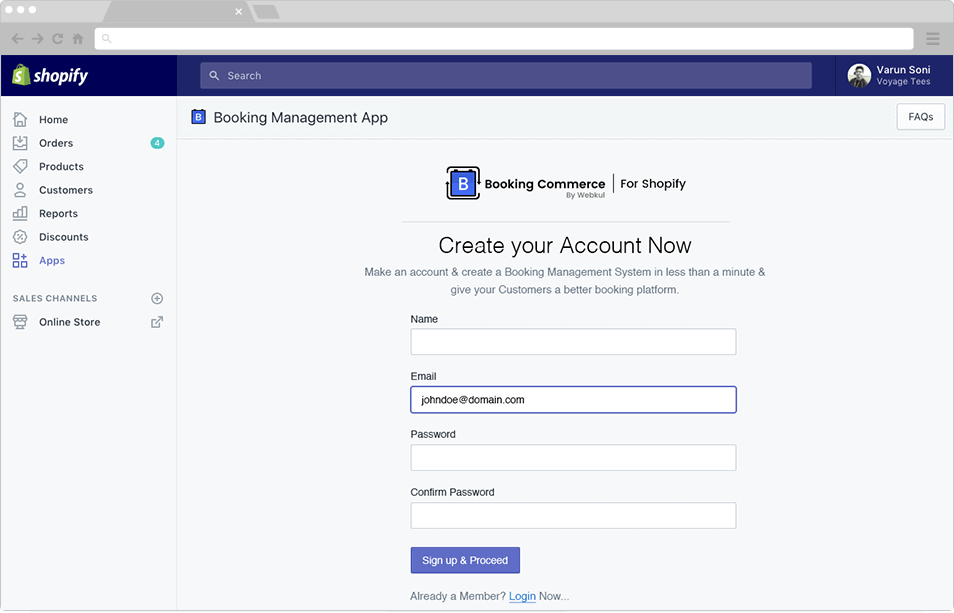Open Online Store in new tab
The width and height of the screenshot is (954, 613).
coord(155,322)
